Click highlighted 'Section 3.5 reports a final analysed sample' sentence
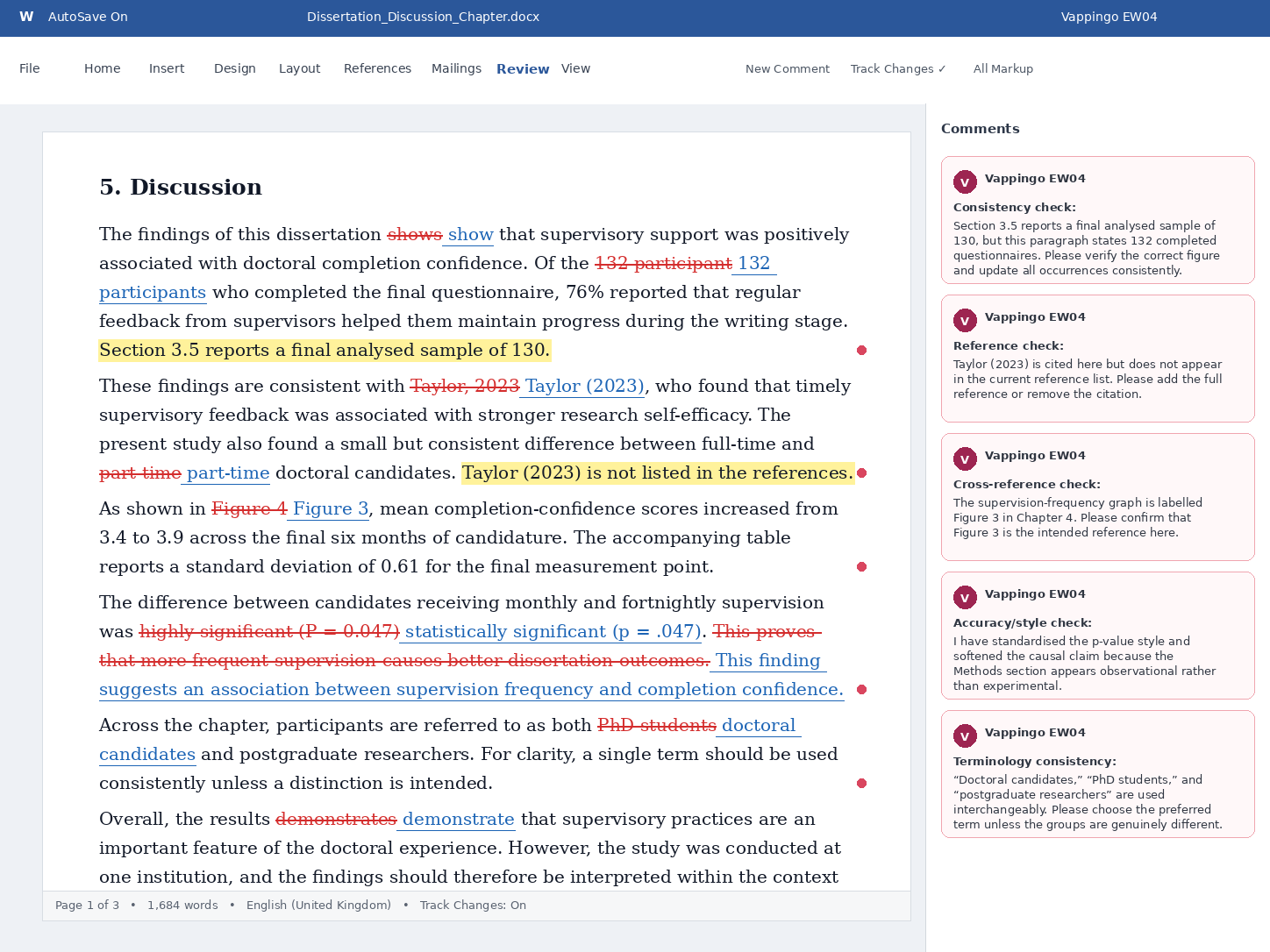The image size is (1270, 952). pyautogui.click(x=325, y=351)
